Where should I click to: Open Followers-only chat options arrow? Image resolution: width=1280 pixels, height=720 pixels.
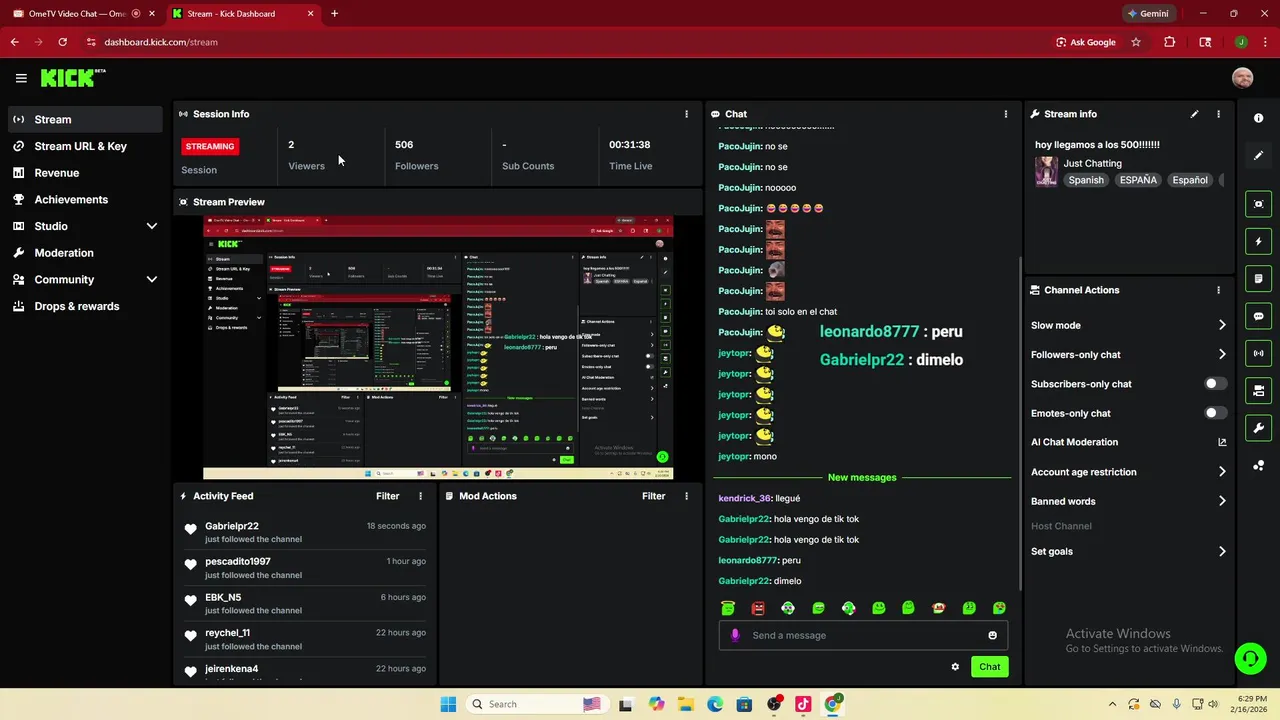(1221, 354)
